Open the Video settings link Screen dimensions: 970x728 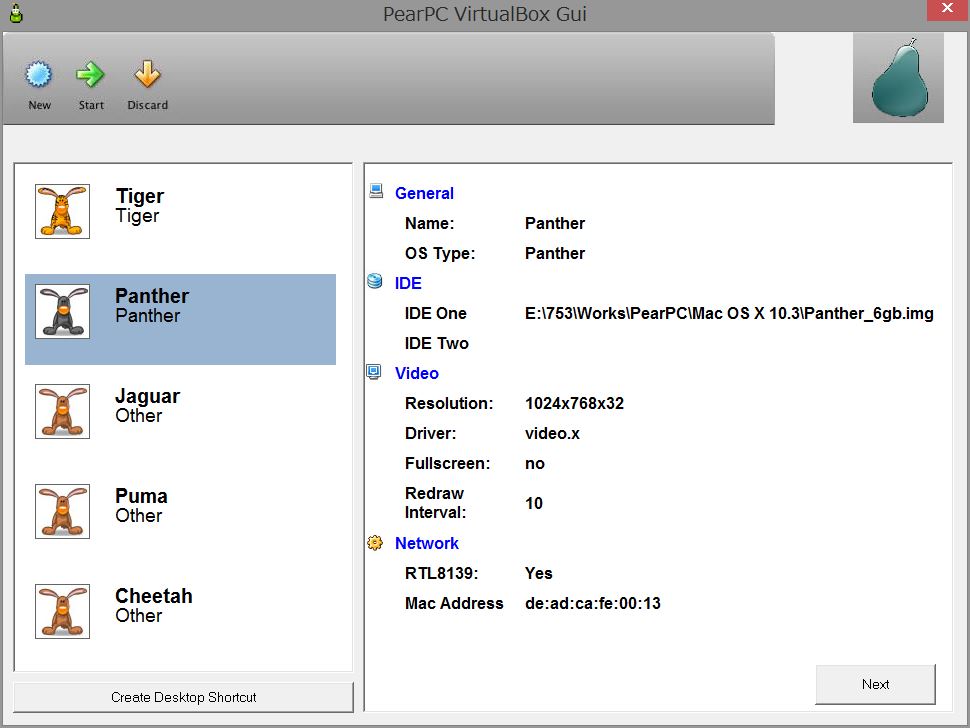coord(417,374)
